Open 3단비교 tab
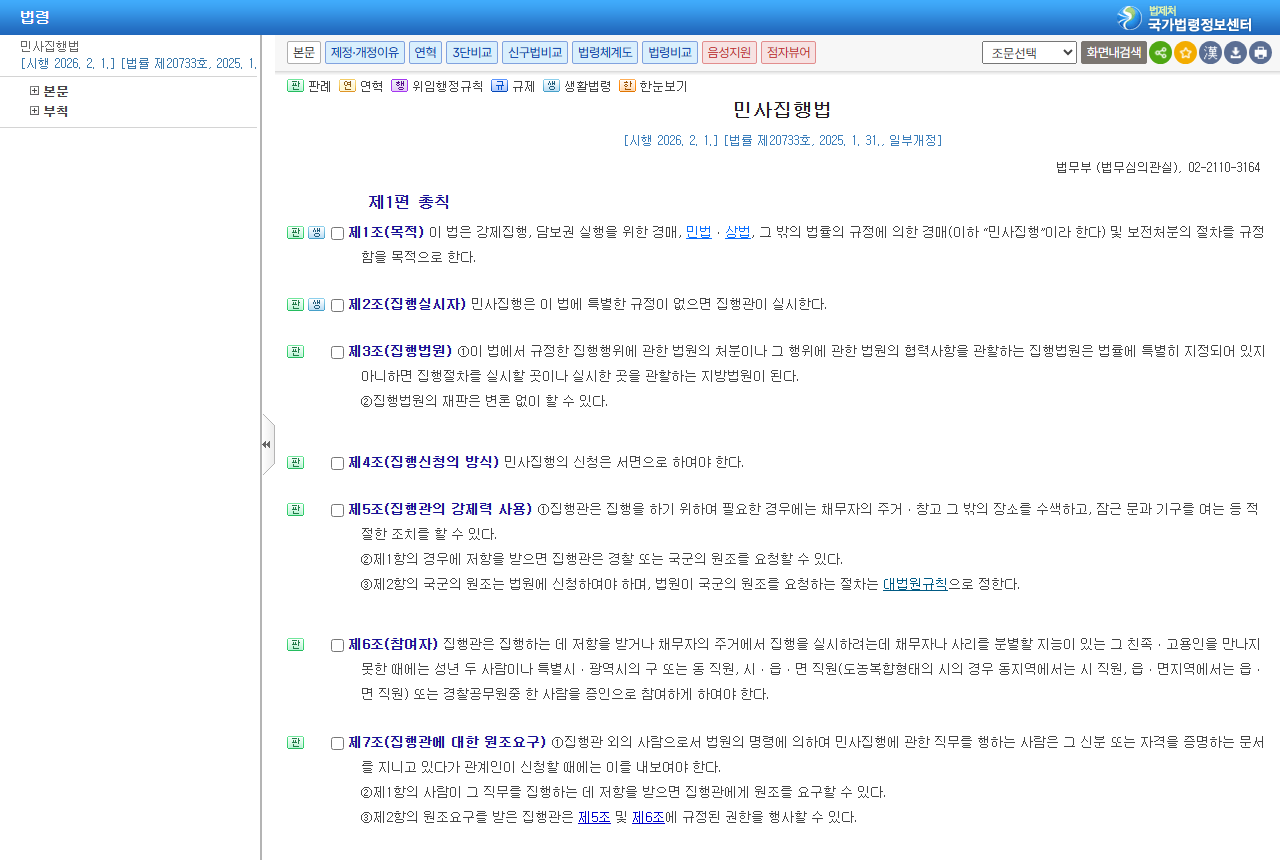 point(472,52)
